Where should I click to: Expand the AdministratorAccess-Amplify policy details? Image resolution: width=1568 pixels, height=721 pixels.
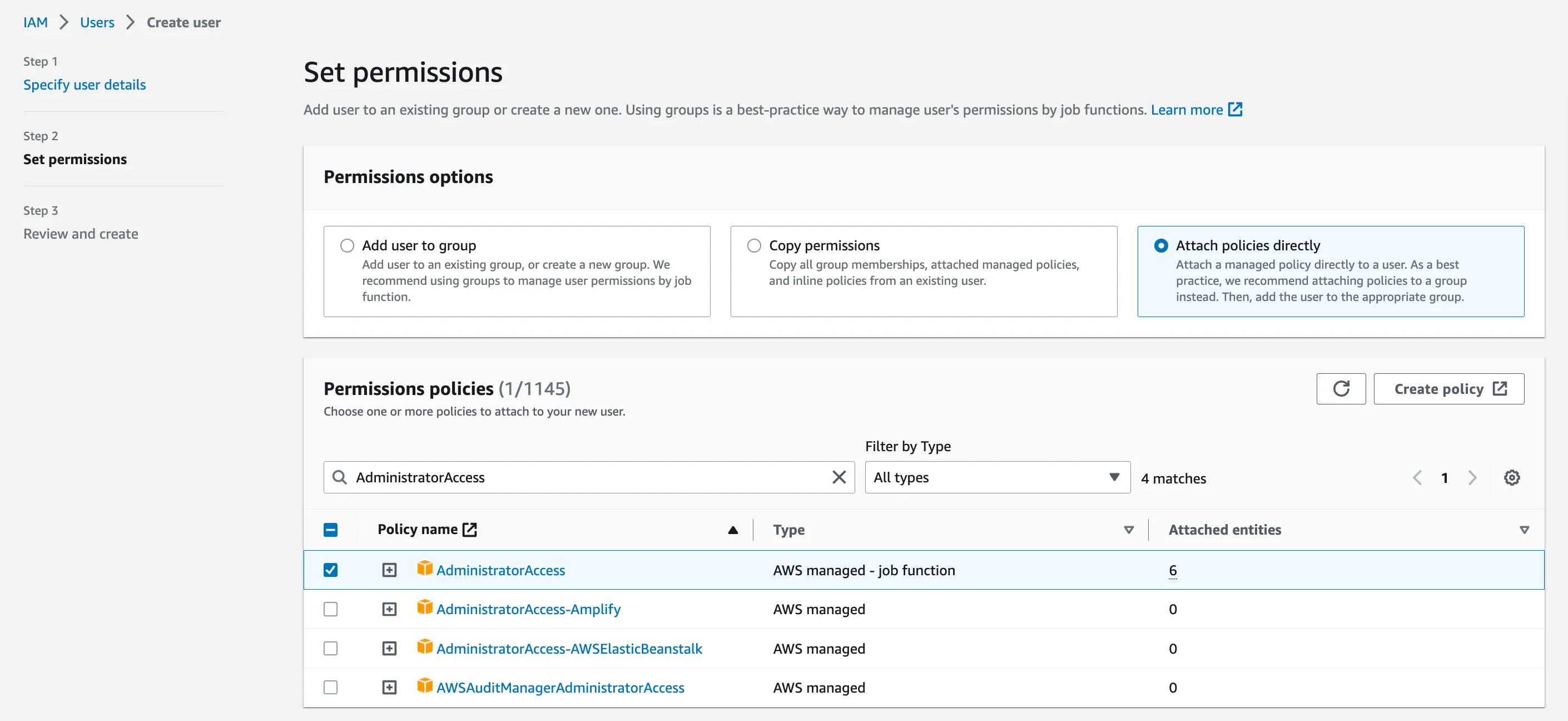tap(389, 609)
